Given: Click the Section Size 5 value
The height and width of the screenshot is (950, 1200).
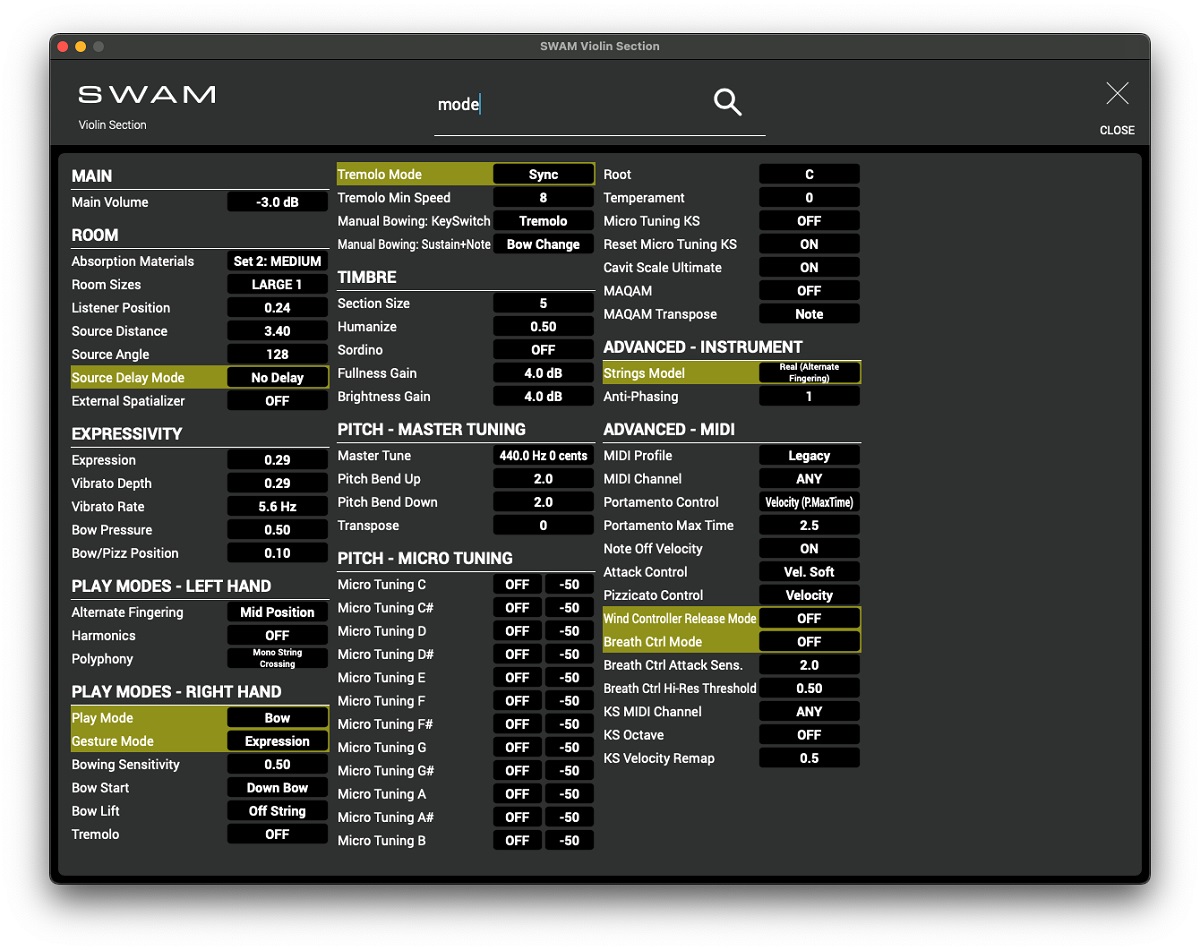Looking at the screenshot, I should [543, 303].
